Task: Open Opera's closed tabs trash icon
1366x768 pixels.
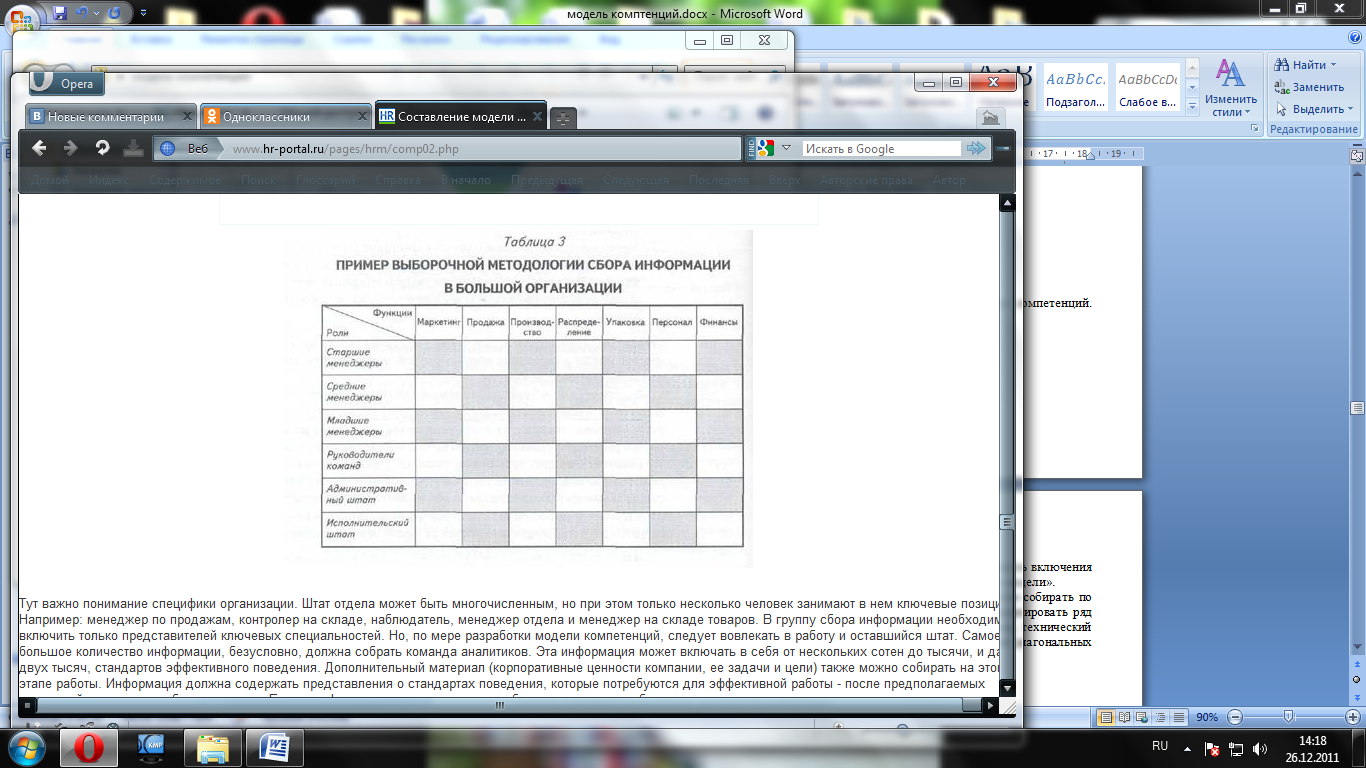Action: (989, 117)
